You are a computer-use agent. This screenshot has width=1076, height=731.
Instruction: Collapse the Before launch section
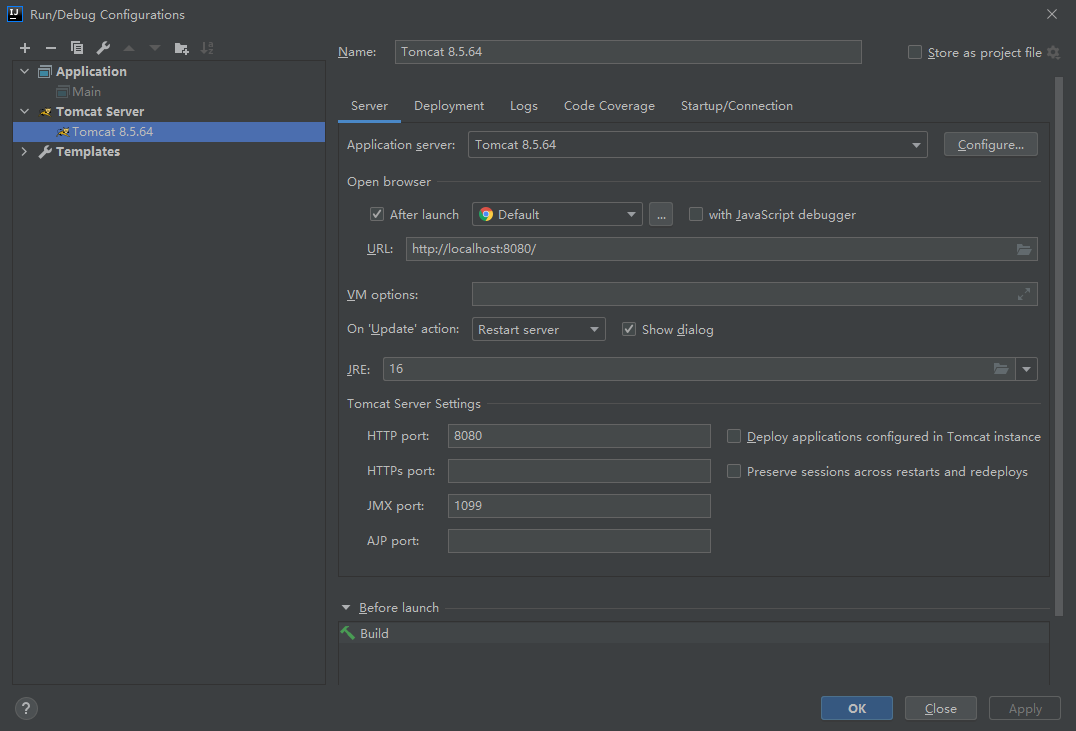coord(346,607)
